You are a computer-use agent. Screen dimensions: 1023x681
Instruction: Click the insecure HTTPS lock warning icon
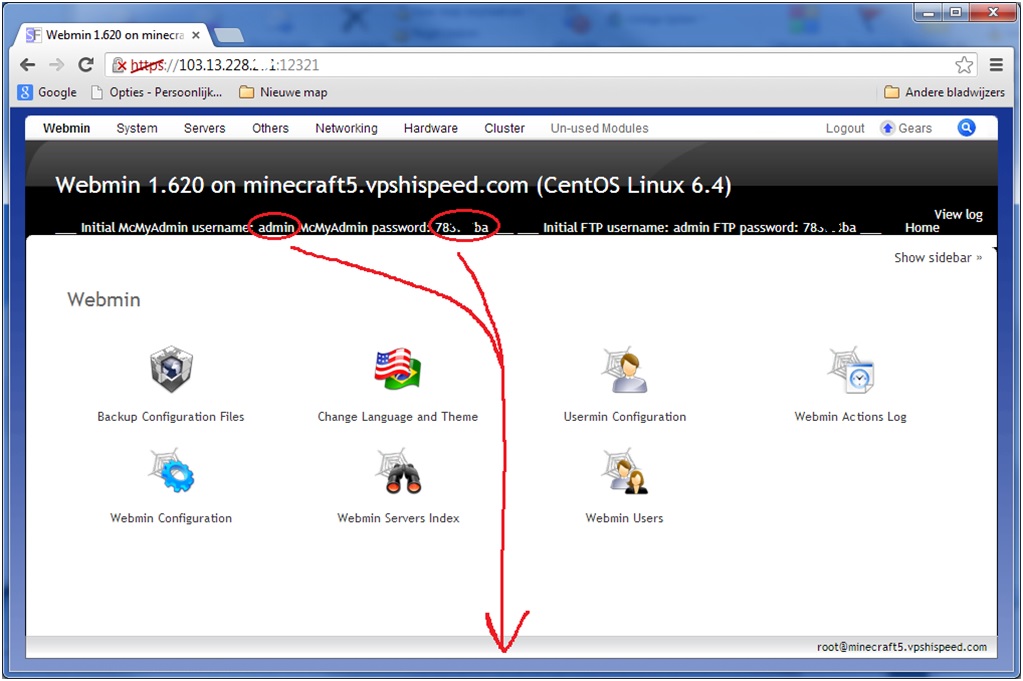[x=119, y=65]
